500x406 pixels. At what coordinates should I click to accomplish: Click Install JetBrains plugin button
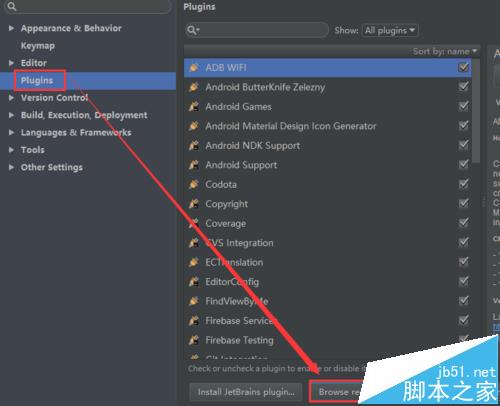246,392
